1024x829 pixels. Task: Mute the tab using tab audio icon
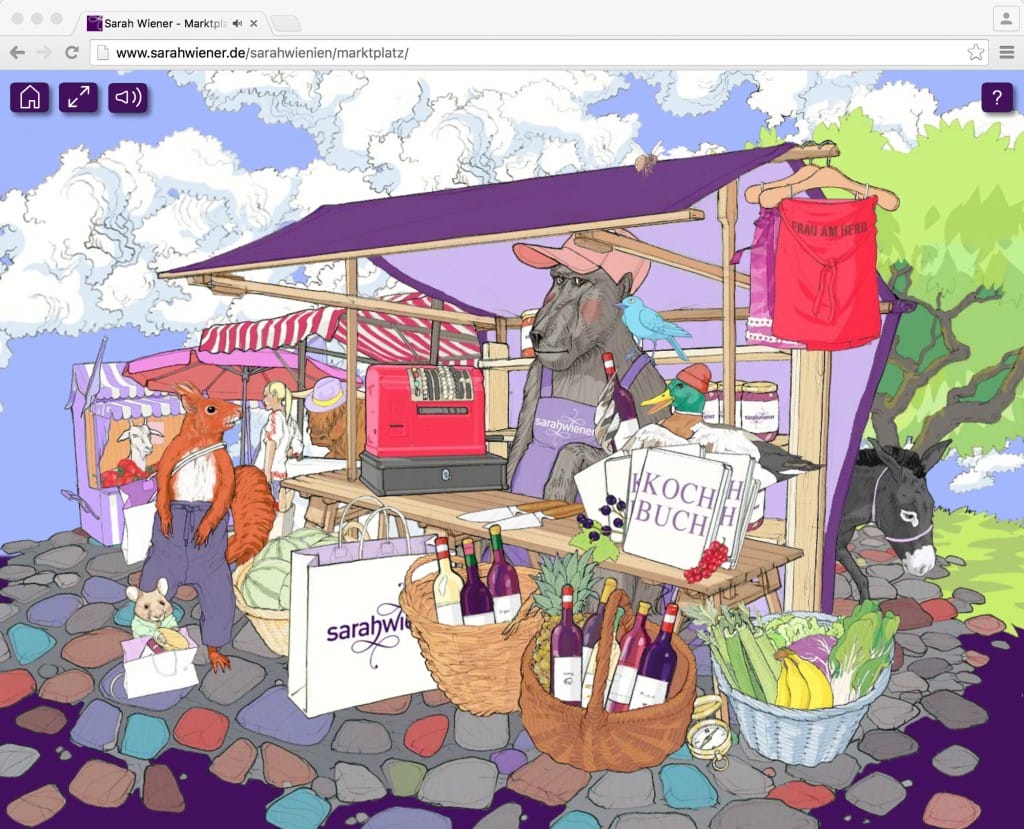click(x=237, y=23)
